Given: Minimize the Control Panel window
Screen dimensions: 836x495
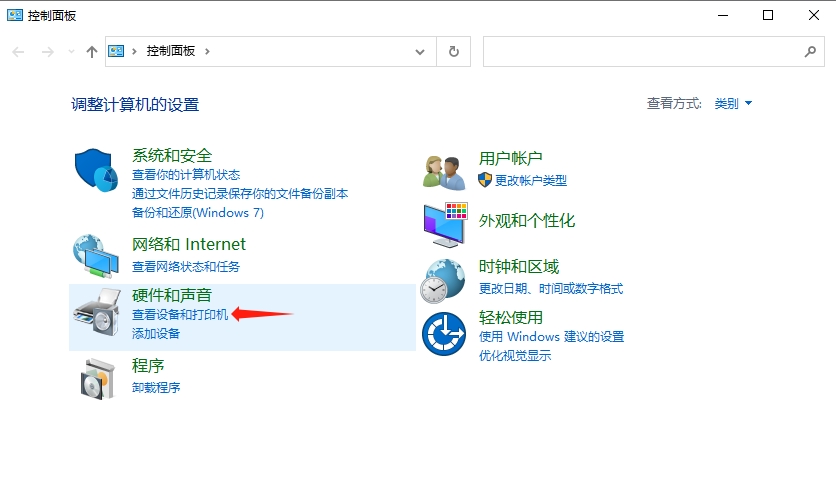Looking at the screenshot, I should tap(723, 15).
